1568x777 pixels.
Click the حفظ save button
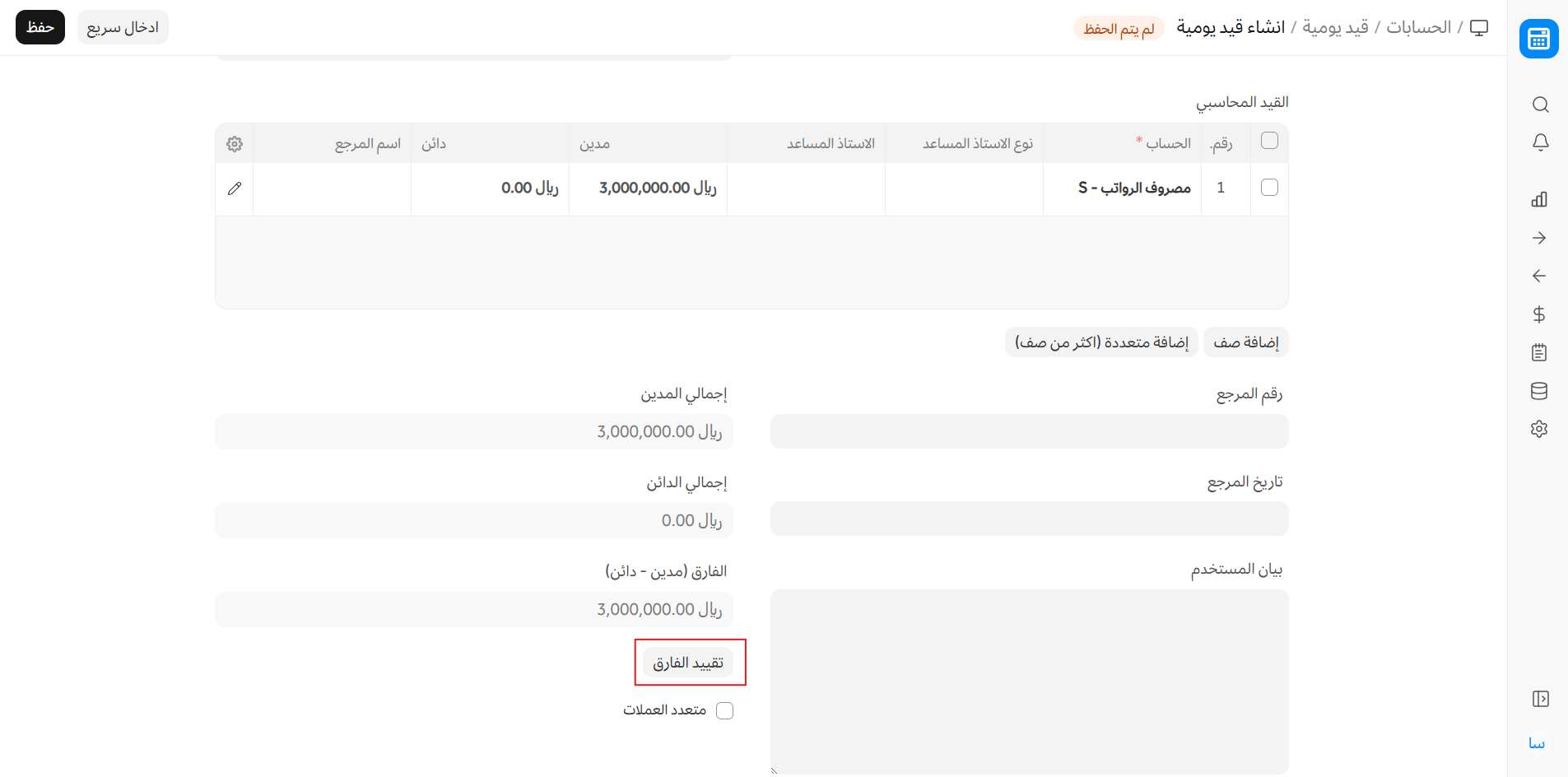pos(40,27)
